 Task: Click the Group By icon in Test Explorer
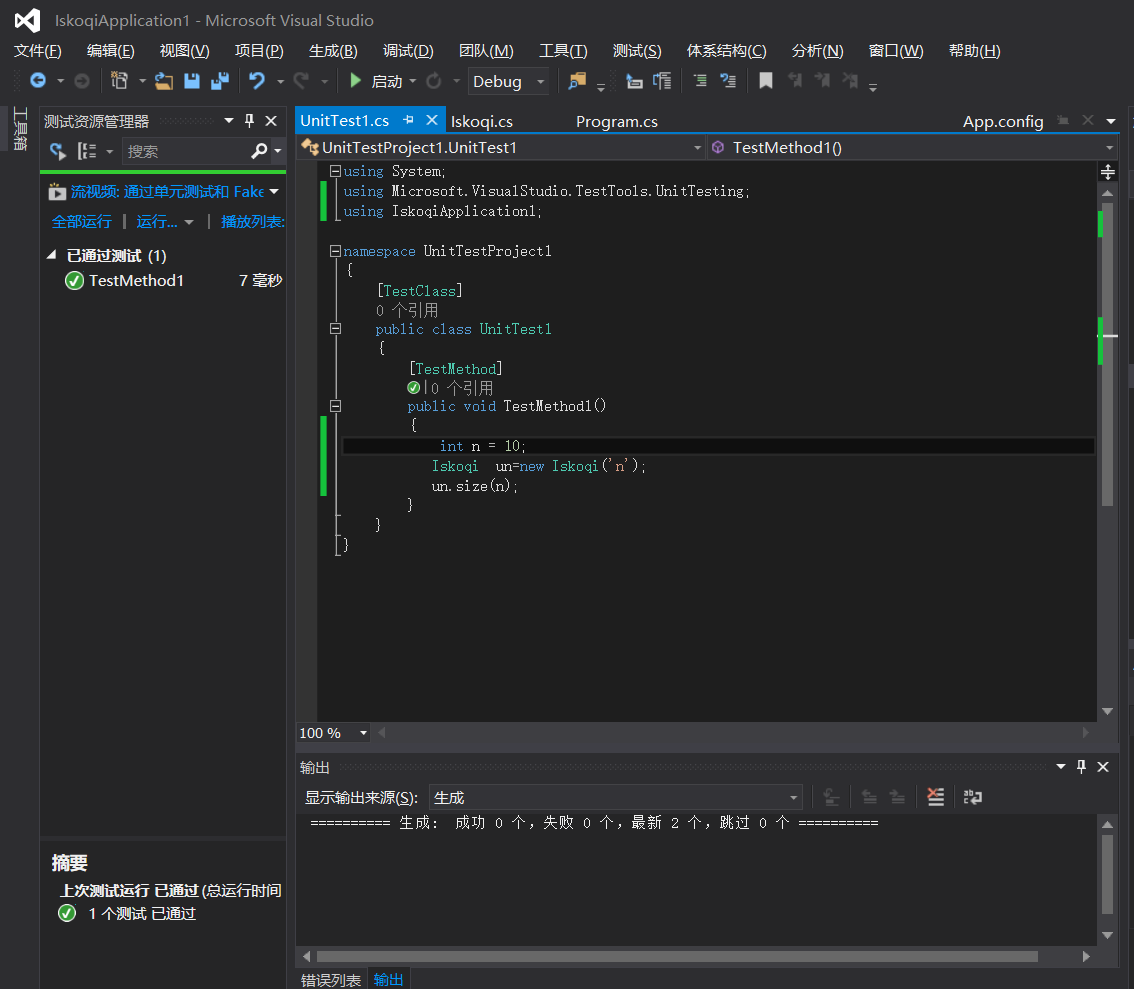87,151
